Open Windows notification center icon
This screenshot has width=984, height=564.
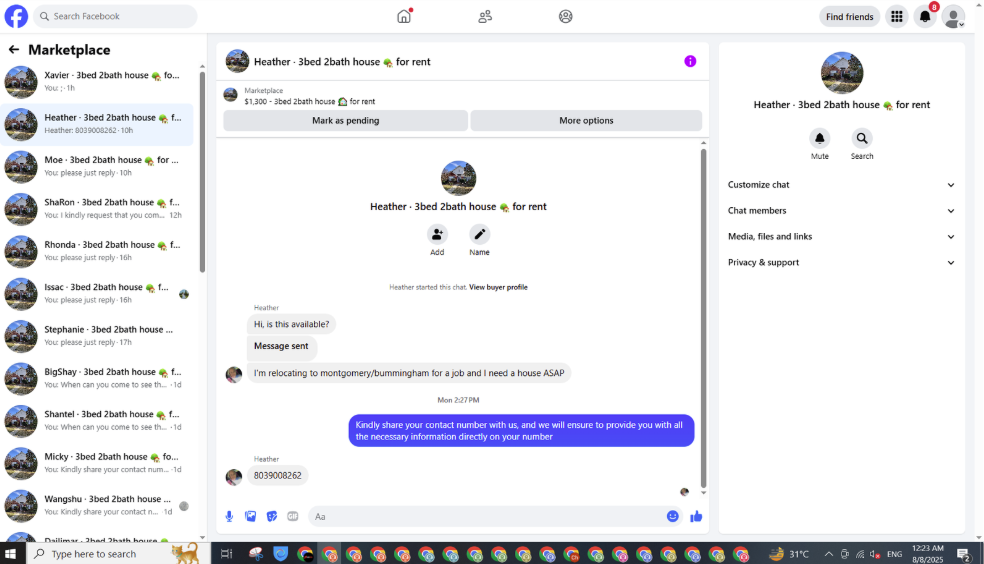pyautogui.click(x=964, y=554)
